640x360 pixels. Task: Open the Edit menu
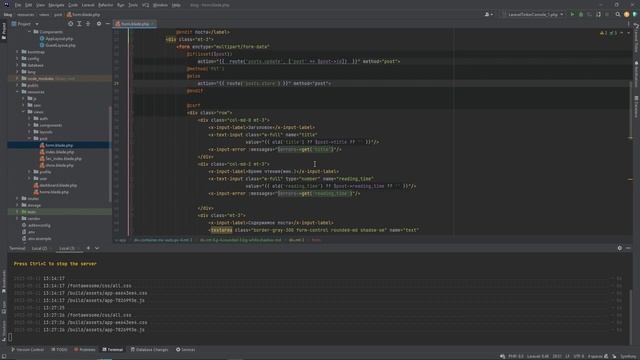click(29, 5)
